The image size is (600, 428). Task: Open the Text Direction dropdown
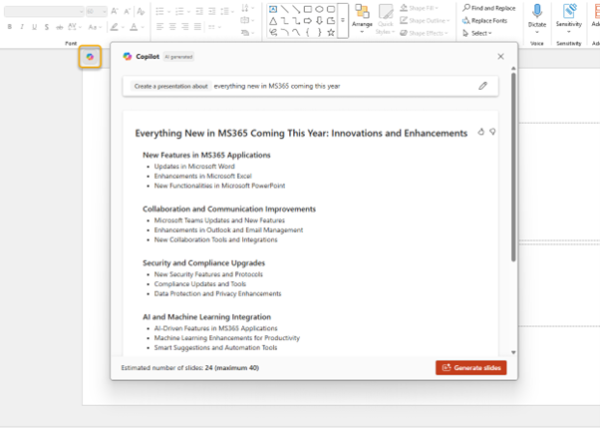pos(247,8)
